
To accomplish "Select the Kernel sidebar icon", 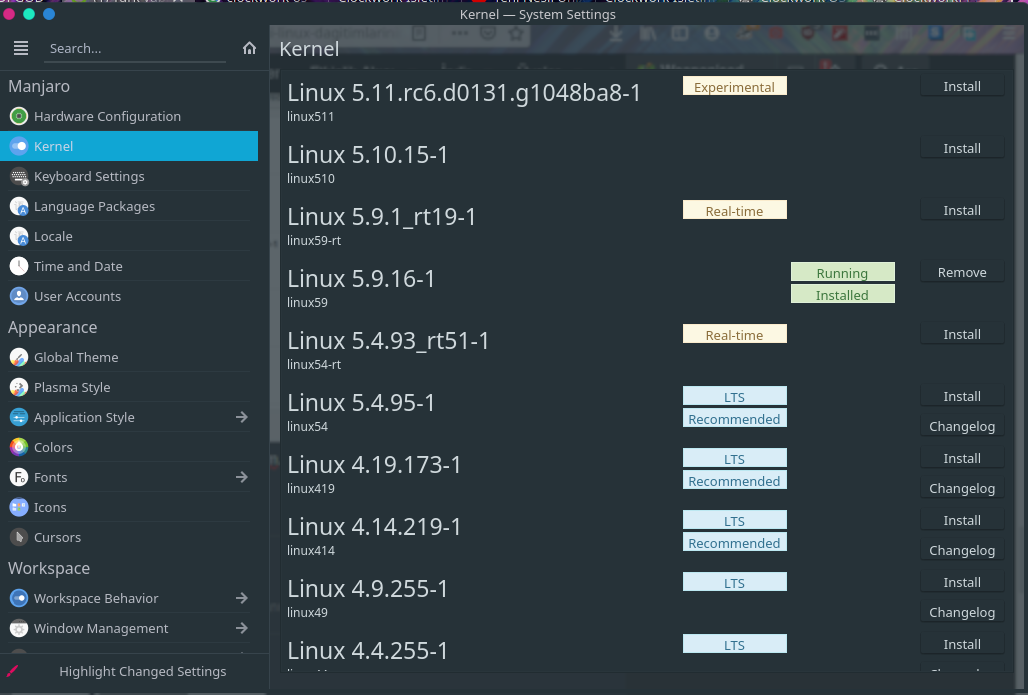I will [x=19, y=146].
